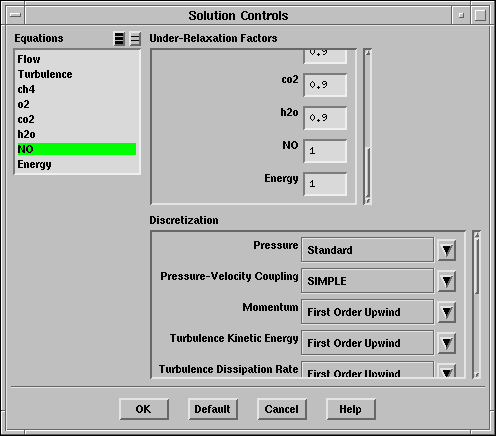The image size is (496, 436).
Task: Click SIMPLE coupling scheme field
Action: click(x=367, y=281)
